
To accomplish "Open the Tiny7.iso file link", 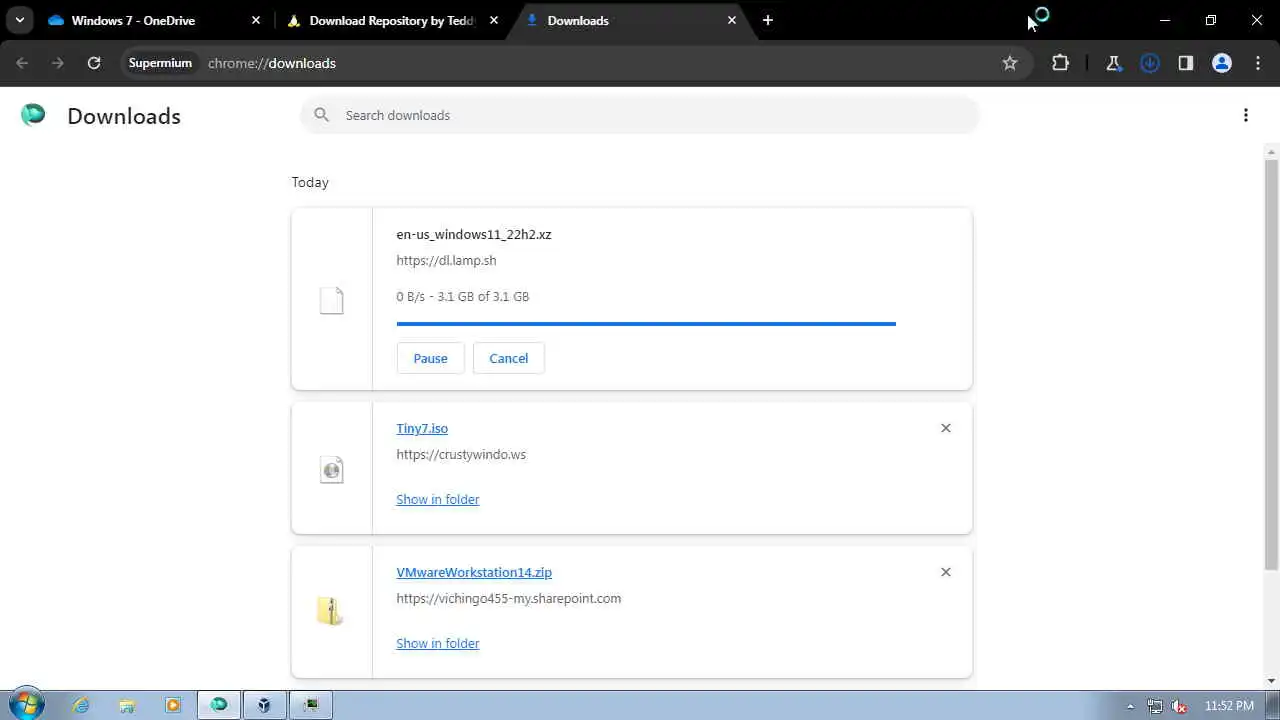I will [422, 428].
